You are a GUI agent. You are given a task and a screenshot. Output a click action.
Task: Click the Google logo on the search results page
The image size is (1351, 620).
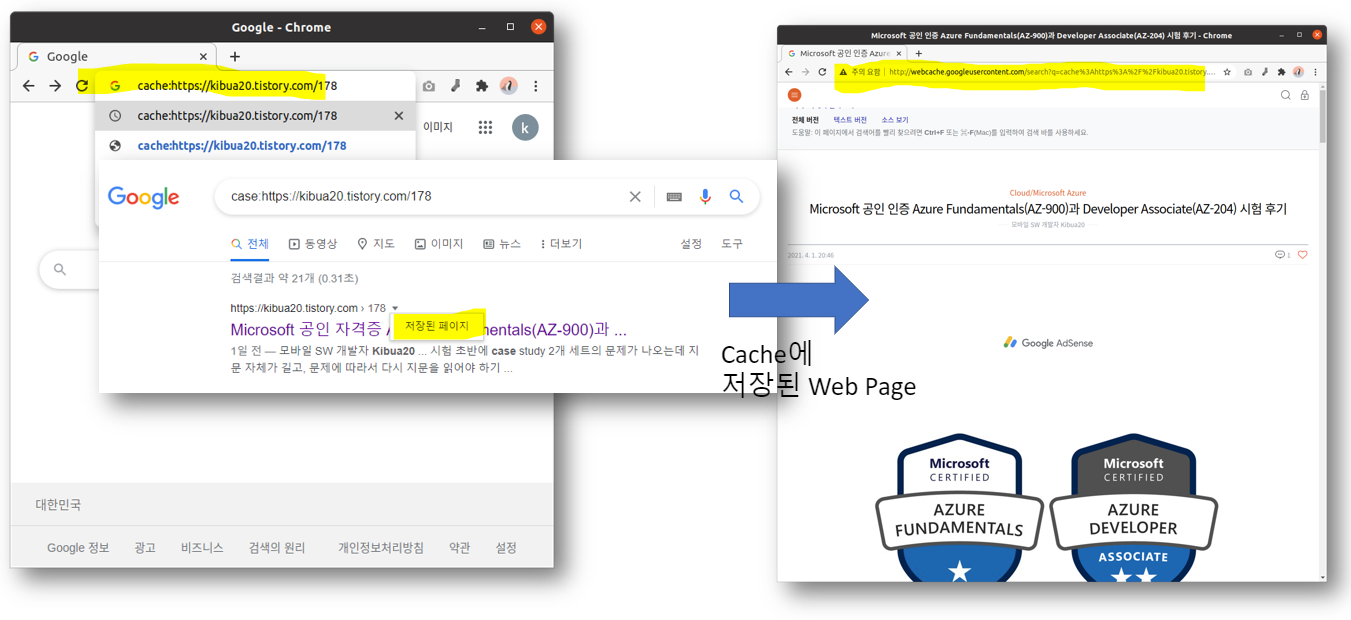144,197
